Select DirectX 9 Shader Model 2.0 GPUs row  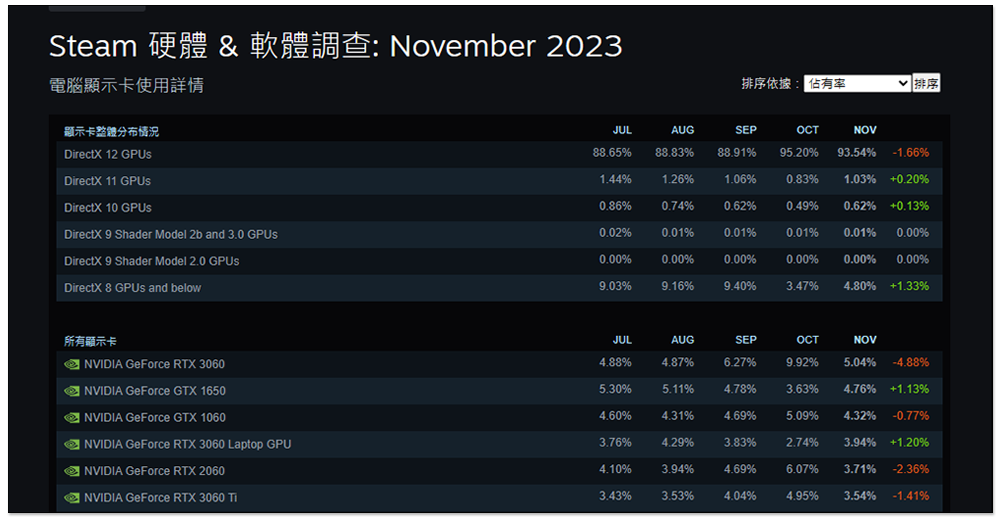point(499,261)
